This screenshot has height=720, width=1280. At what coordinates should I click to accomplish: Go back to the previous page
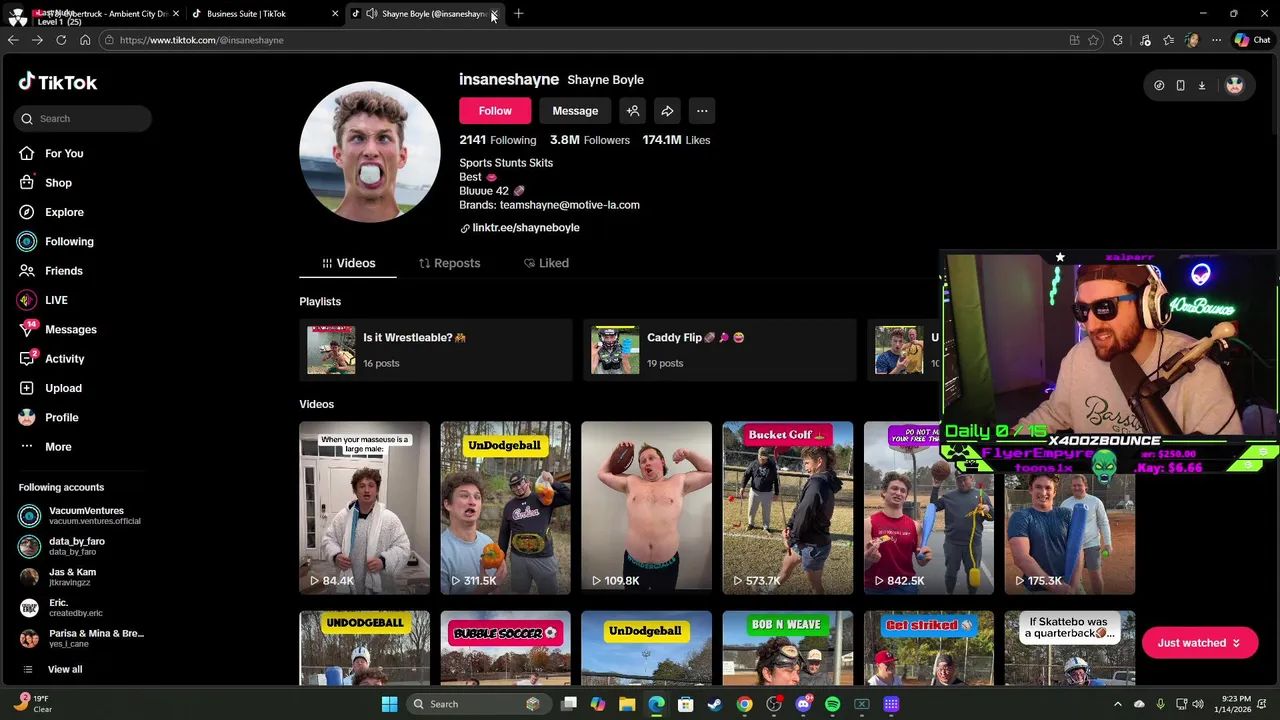[13, 40]
